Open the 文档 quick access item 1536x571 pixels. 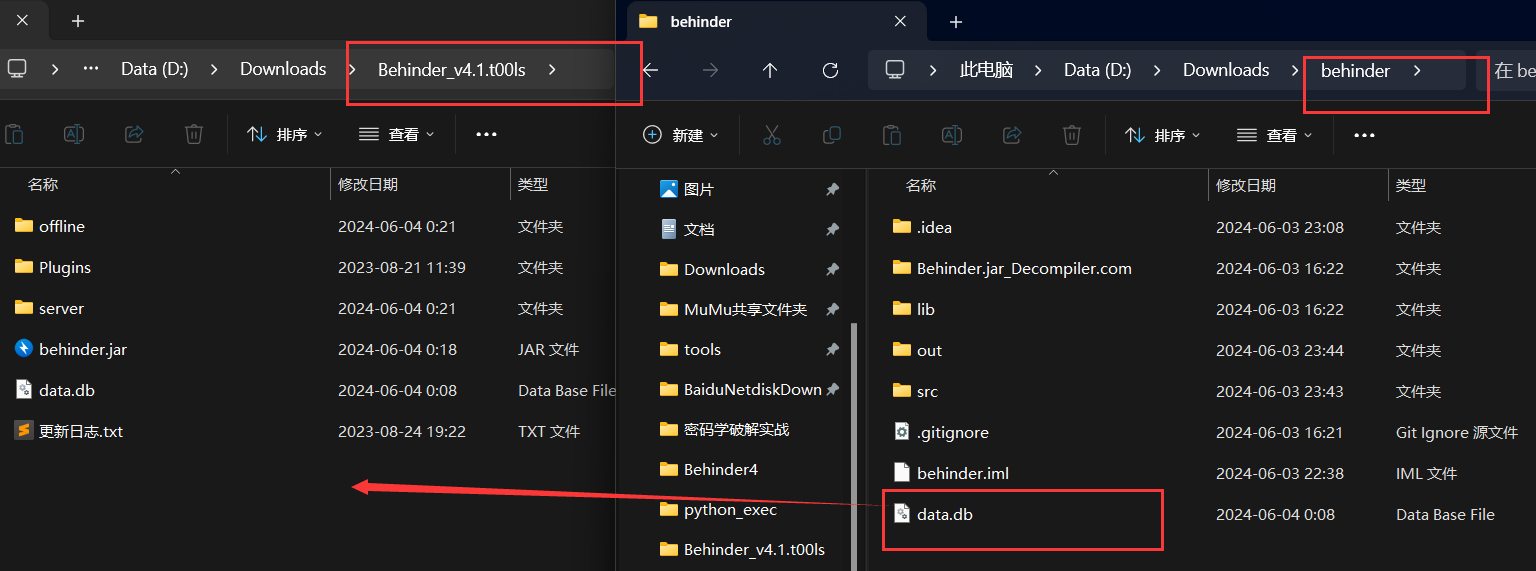click(x=688, y=229)
